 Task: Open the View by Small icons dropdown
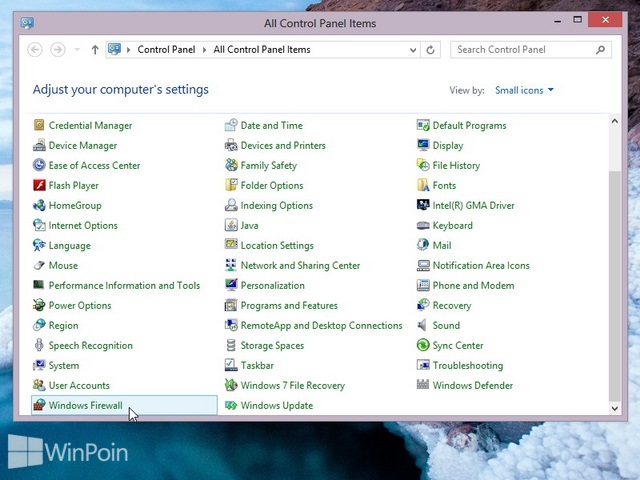click(524, 90)
